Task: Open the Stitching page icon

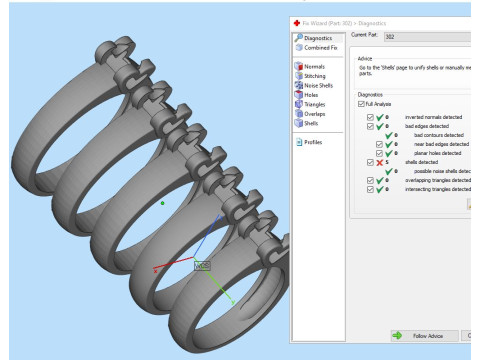Action: pos(299,76)
